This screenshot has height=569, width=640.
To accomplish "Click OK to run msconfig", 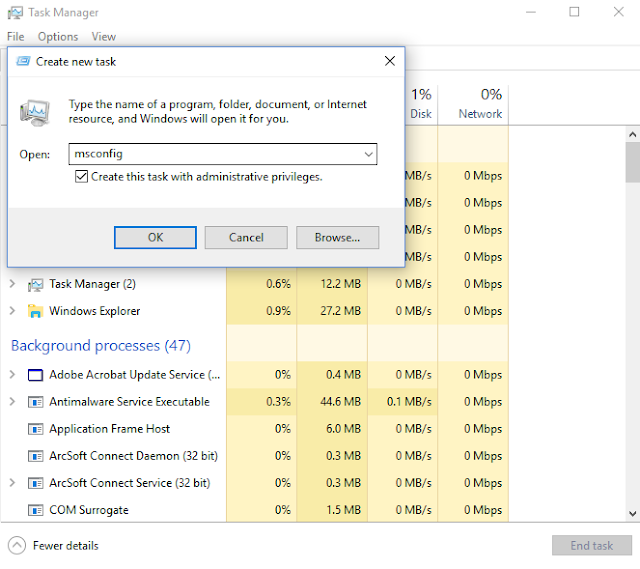I will pyautogui.click(x=155, y=238).
